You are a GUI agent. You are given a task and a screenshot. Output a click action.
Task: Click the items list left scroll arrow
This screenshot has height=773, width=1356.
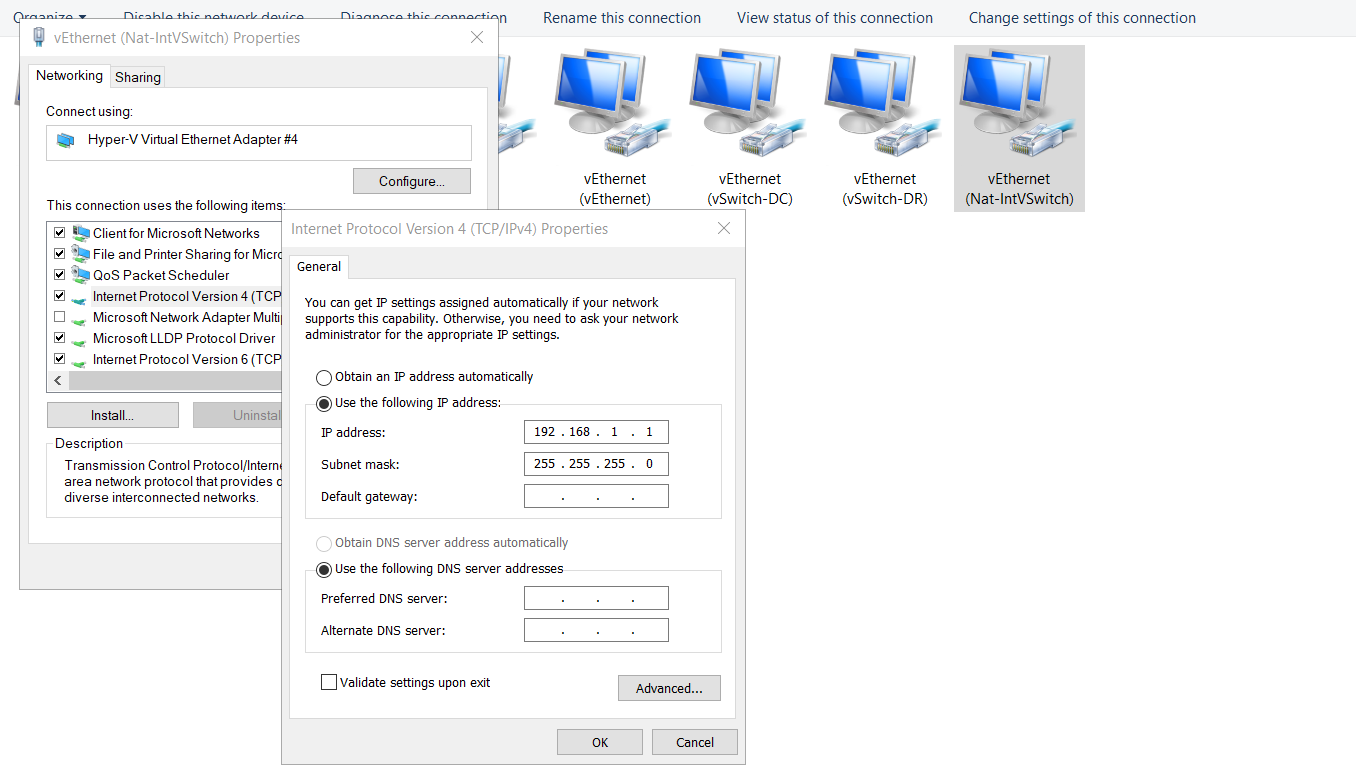pos(58,381)
